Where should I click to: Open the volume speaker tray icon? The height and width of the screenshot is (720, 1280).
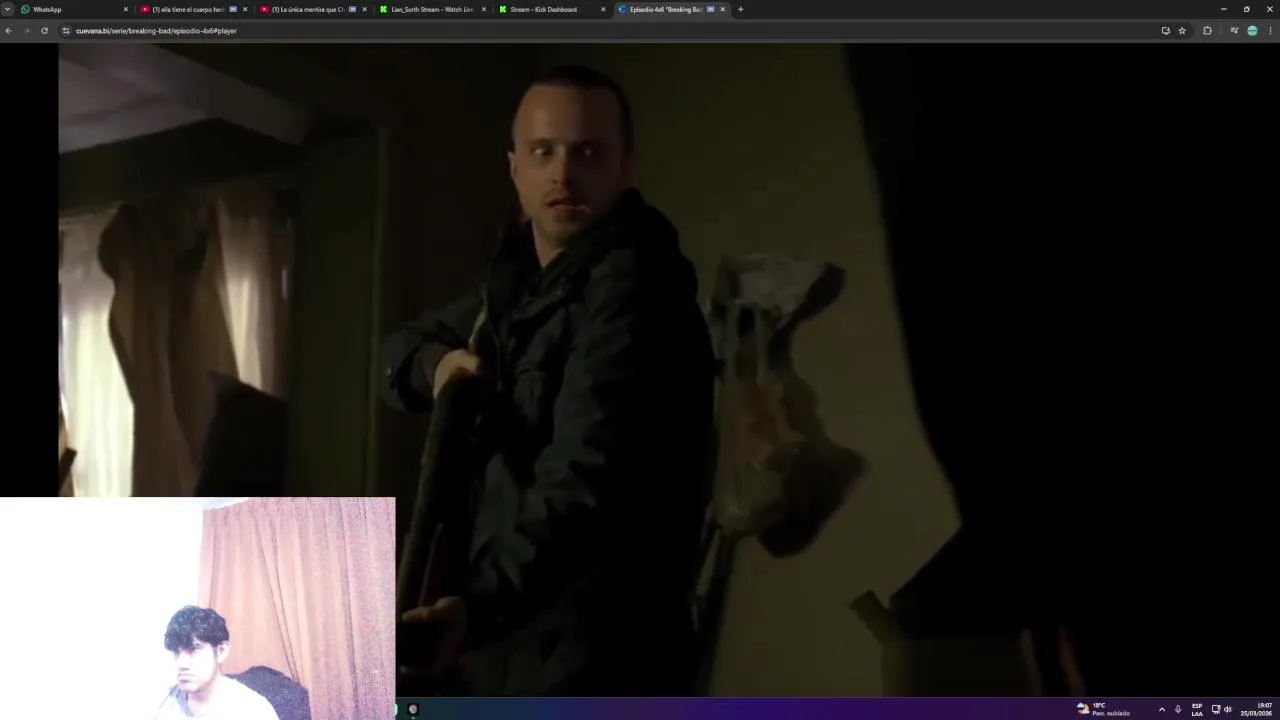1228,709
